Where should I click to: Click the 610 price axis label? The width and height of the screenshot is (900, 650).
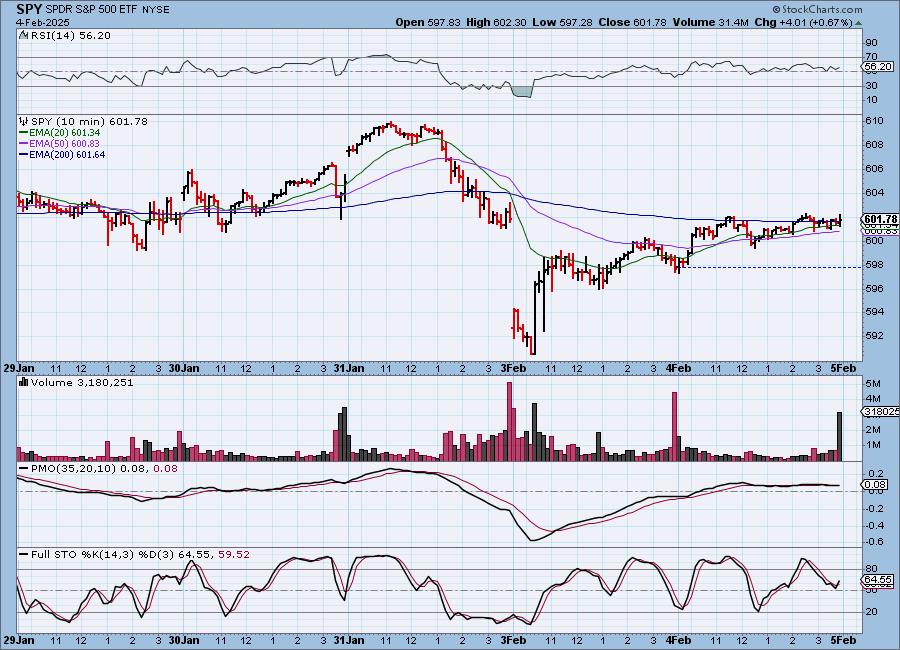(875, 121)
